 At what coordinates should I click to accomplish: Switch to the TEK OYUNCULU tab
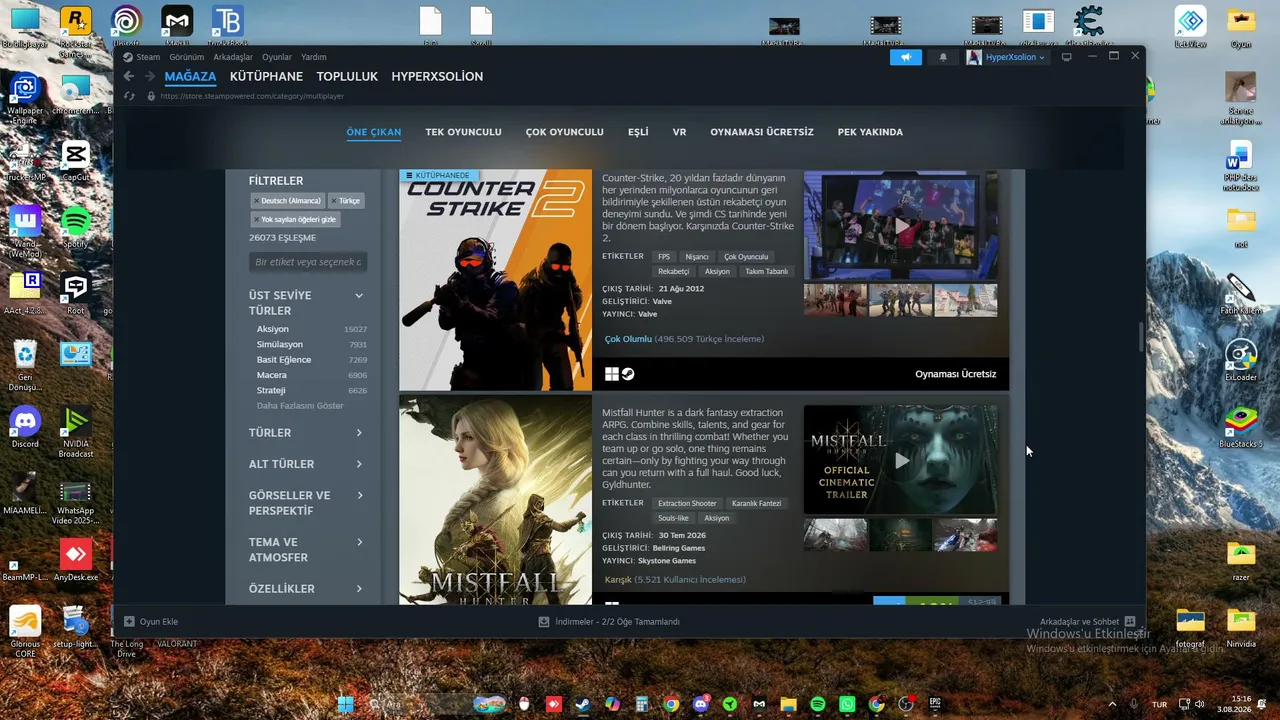click(463, 132)
